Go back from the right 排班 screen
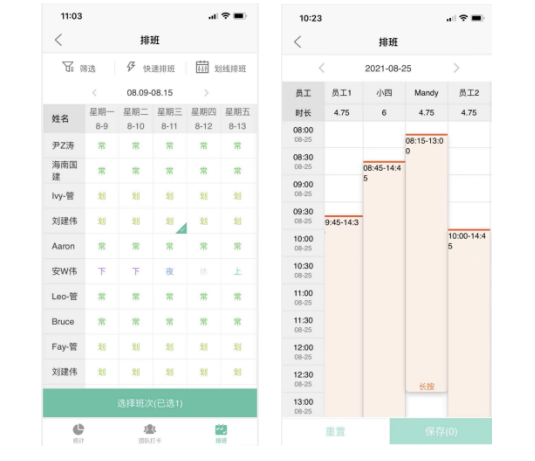 298,42
